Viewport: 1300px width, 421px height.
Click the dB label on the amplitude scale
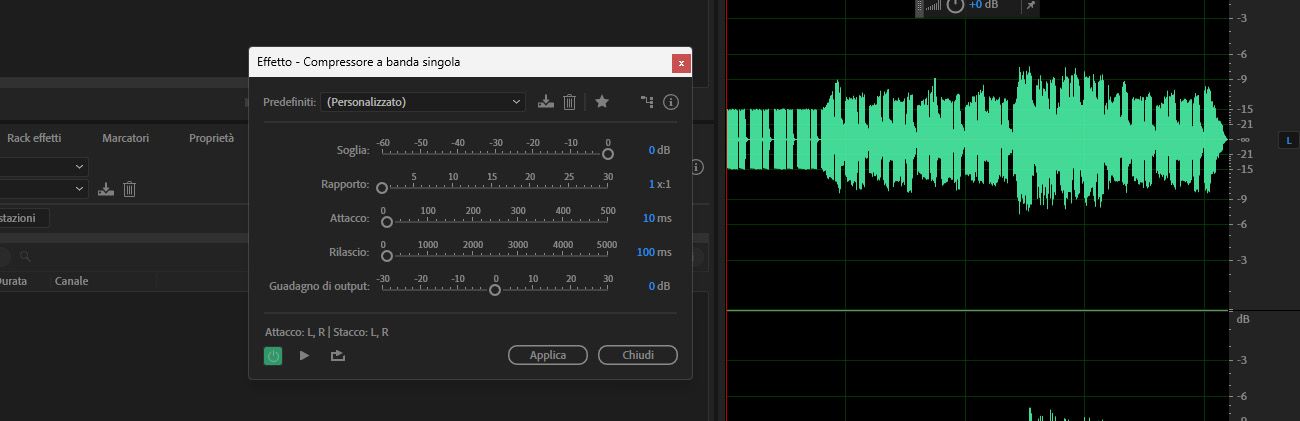click(1244, 319)
